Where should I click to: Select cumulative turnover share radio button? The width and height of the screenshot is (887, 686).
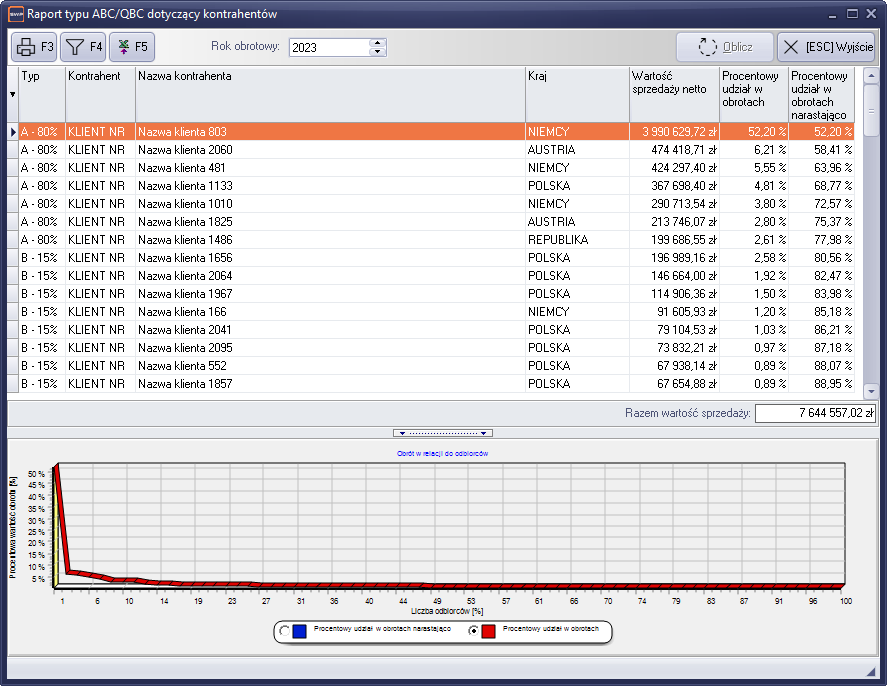click(285, 631)
